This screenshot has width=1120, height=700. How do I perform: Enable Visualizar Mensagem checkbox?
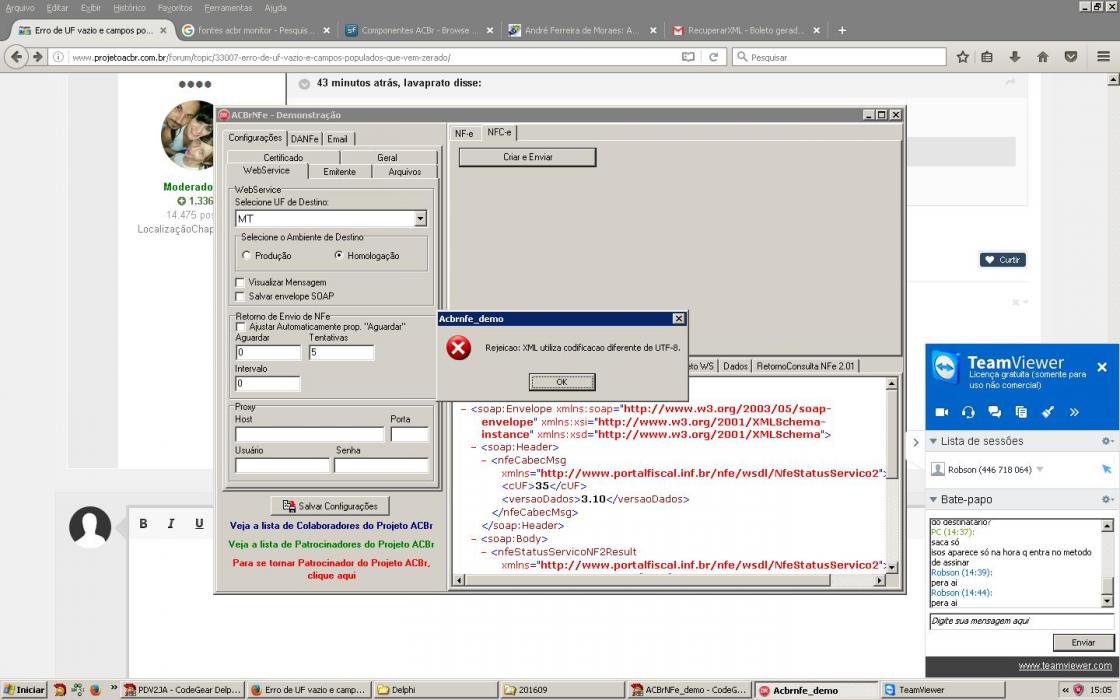coord(240,282)
